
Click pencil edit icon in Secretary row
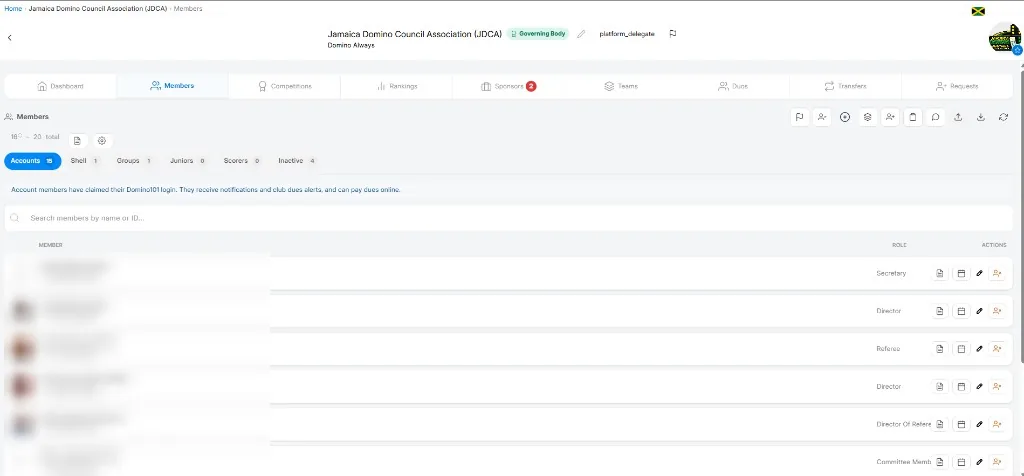point(979,274)
